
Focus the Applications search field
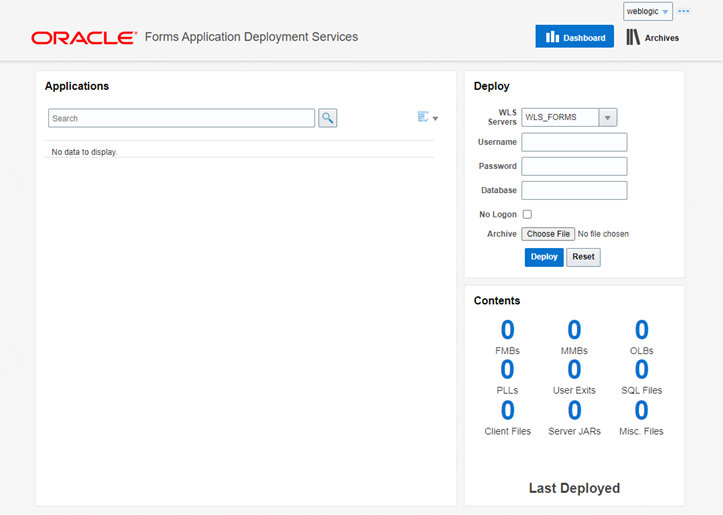182,118
